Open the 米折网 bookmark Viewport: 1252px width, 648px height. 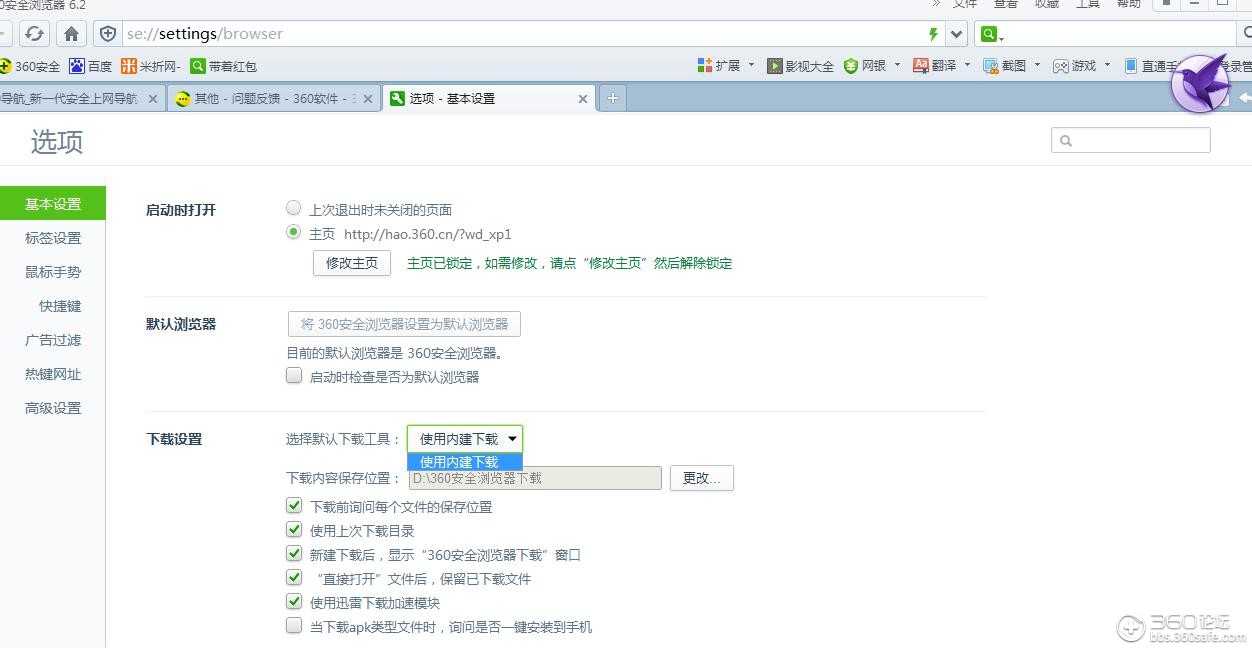click(151, 66)
